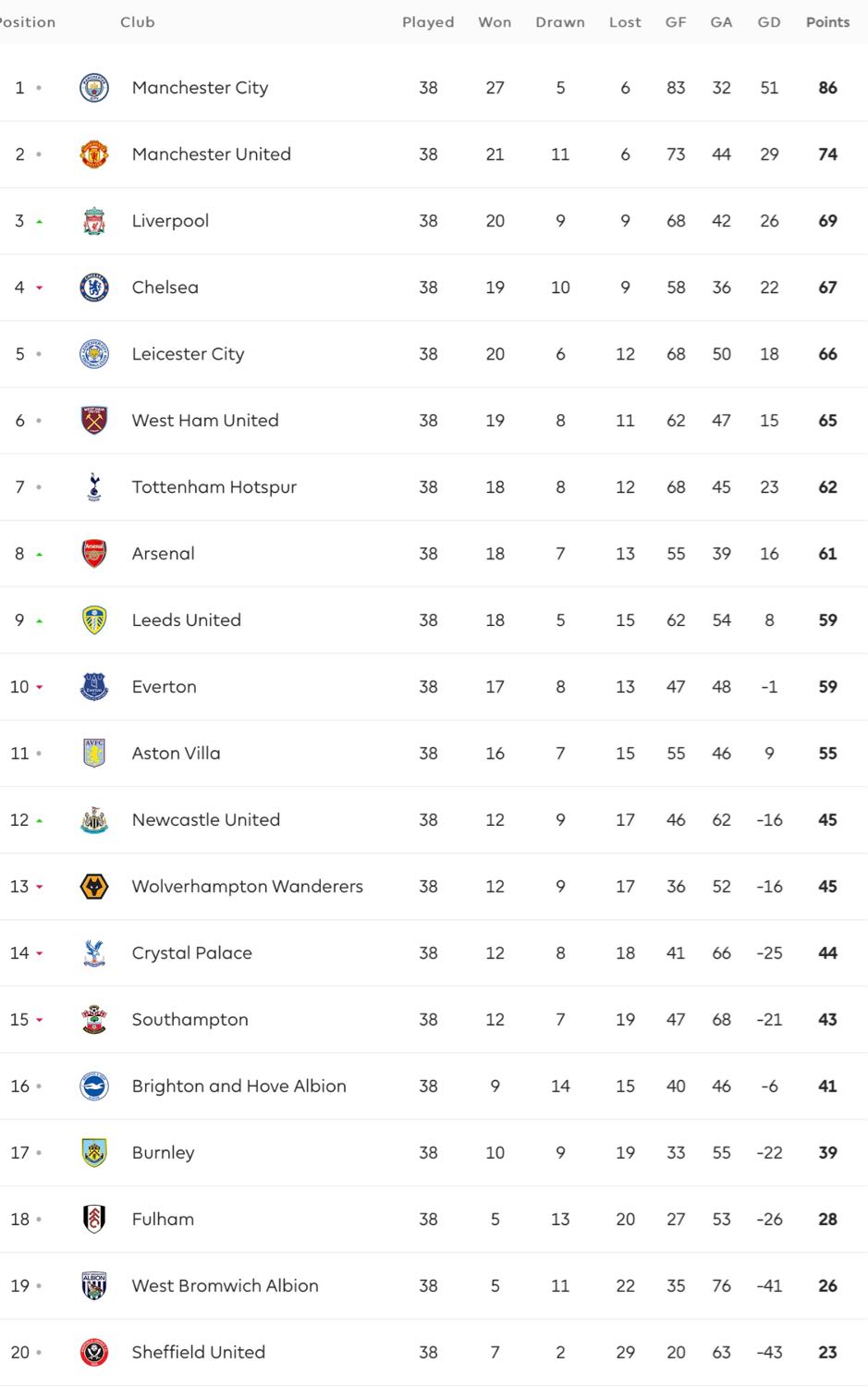Click the Crystal Palace team name
The width and height of the screenshot is (868, 1387).
pos(192,953)
